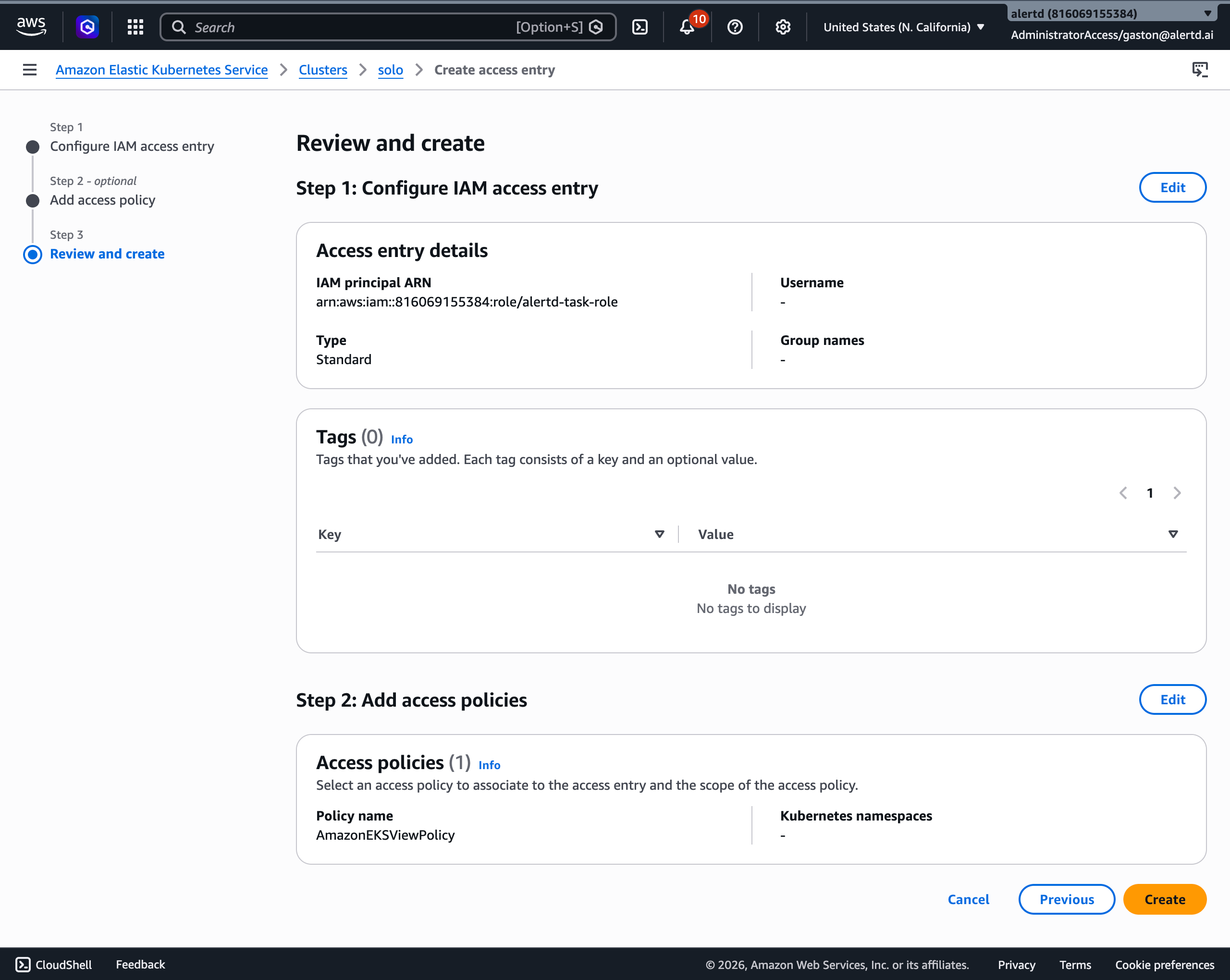1230x980 pixels.
Task: Select tags page number 1
Action: pyautogui.click(x=1150, y=493)
